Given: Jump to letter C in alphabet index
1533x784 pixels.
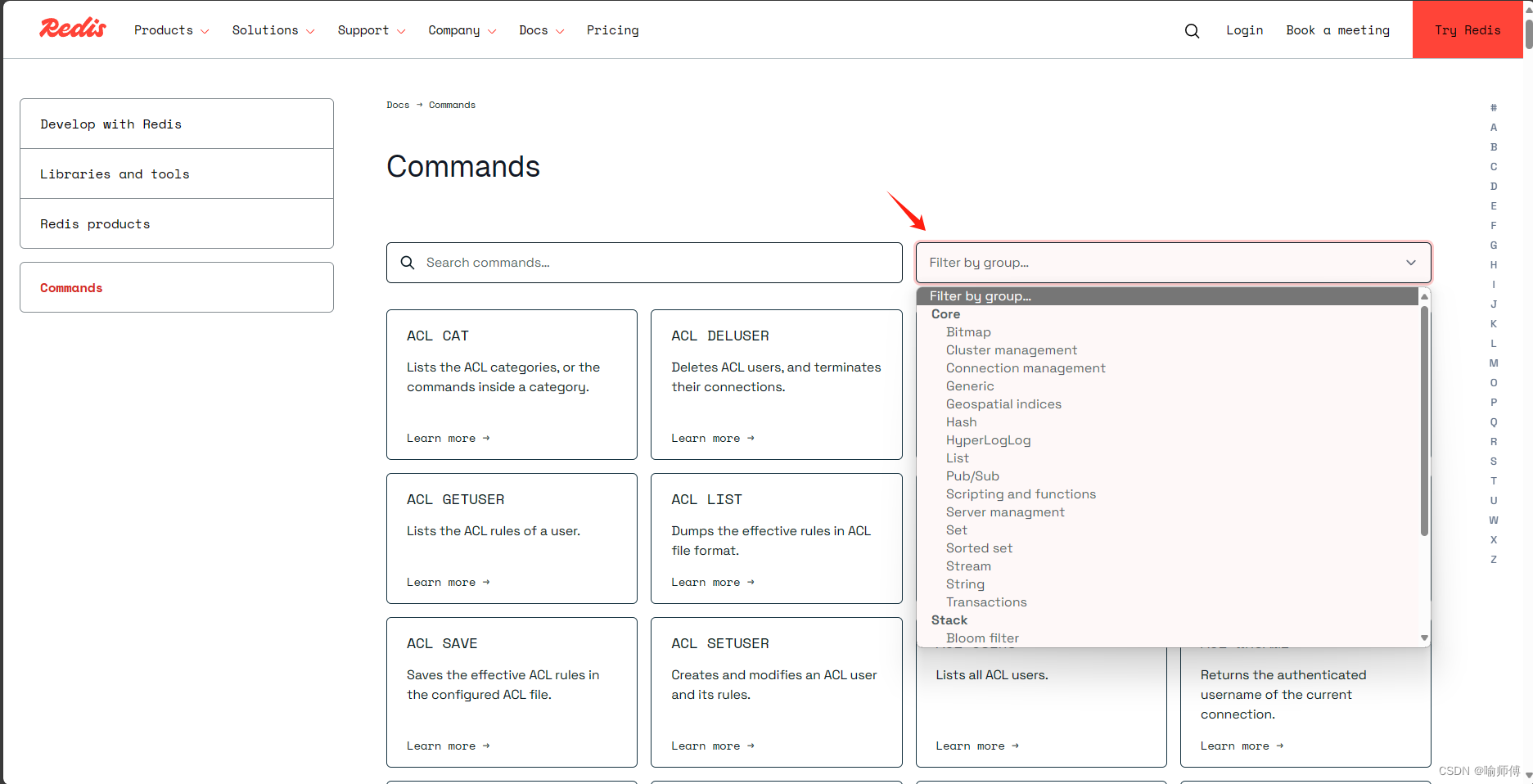Looking at the screenshot, I should click(x=1494, y=167).
